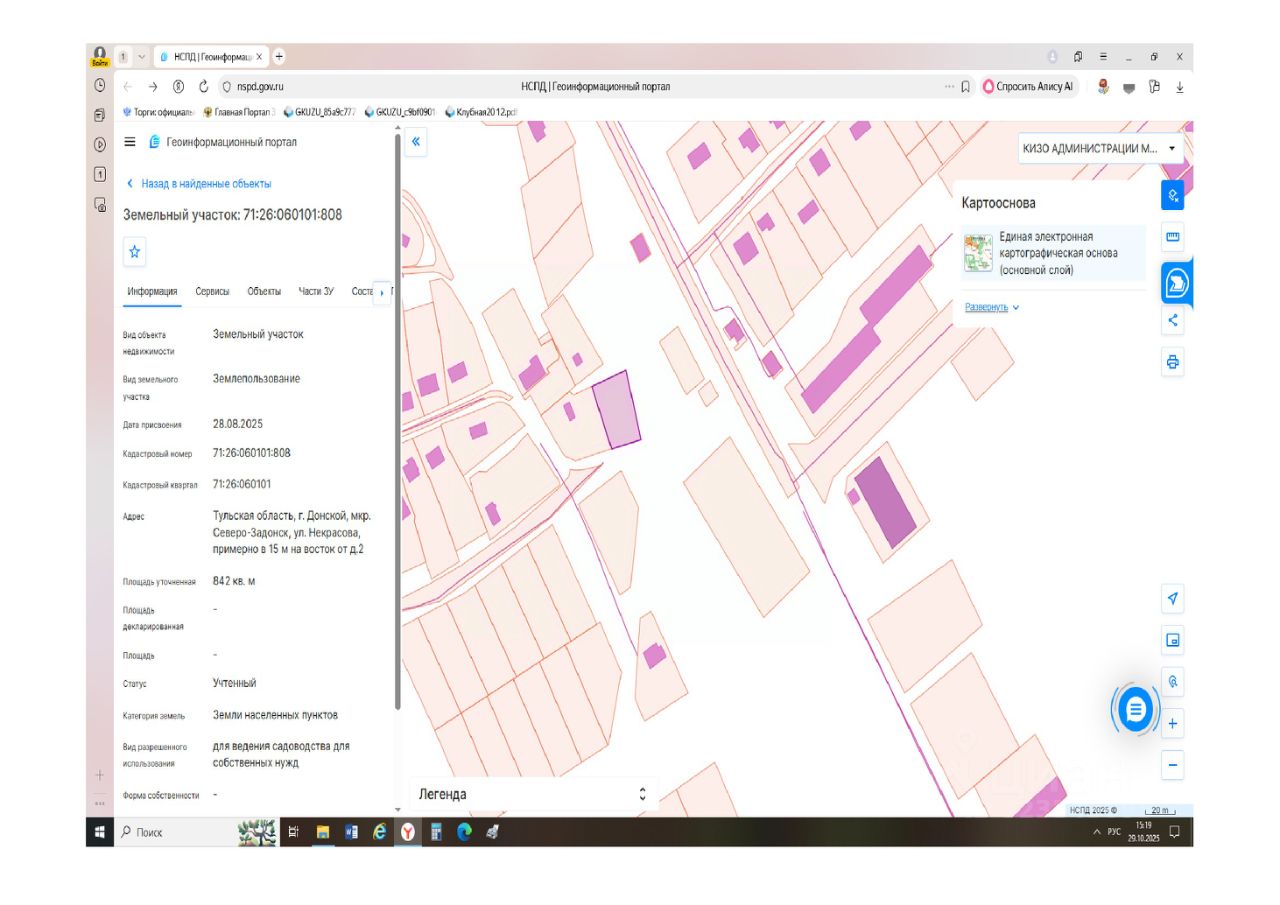This screenshot has width=1280, height=905.
Task: Open Windows notification center
Action: [x=1175, y=831]
